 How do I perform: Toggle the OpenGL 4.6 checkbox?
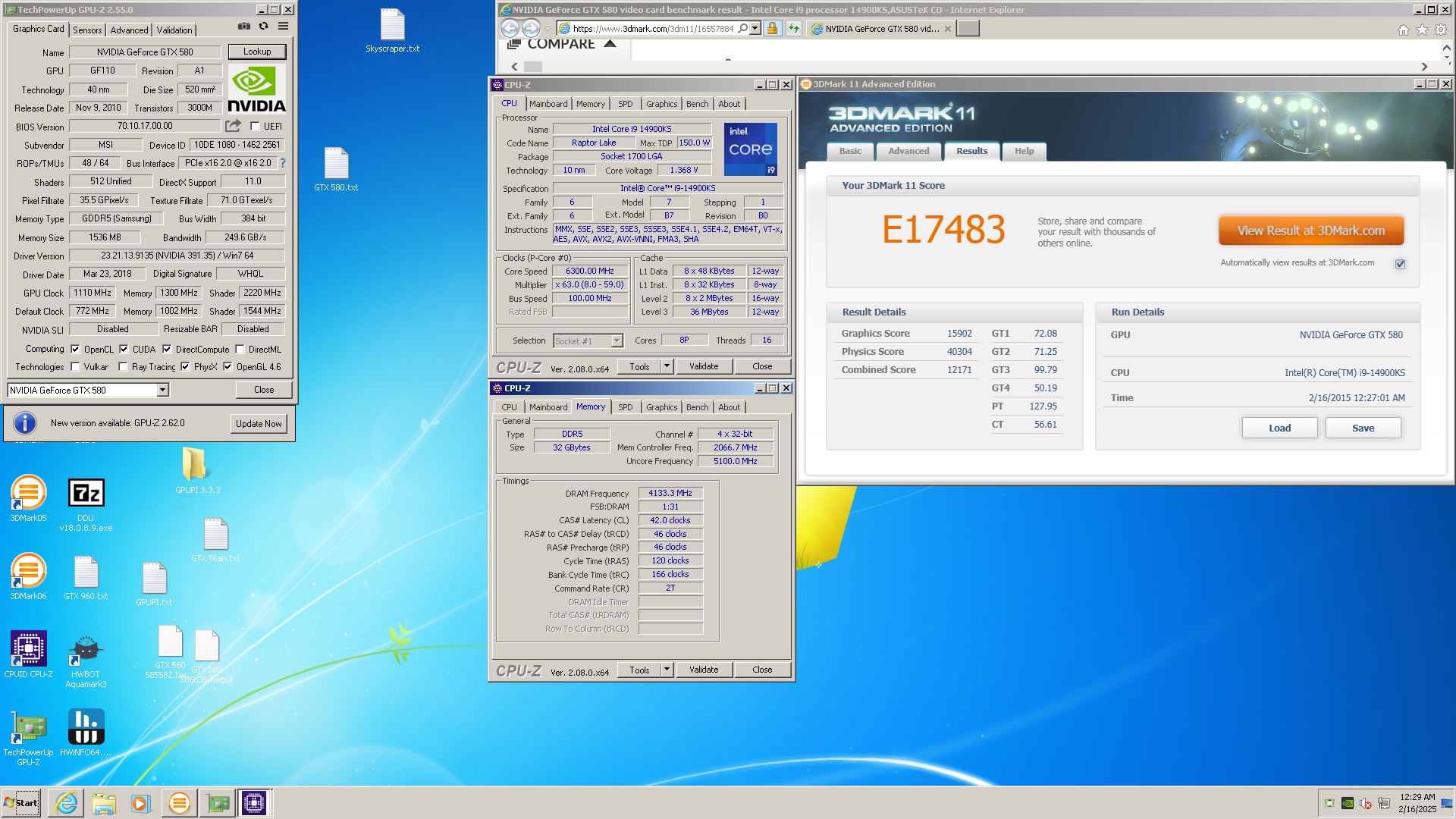pos(227,367)
